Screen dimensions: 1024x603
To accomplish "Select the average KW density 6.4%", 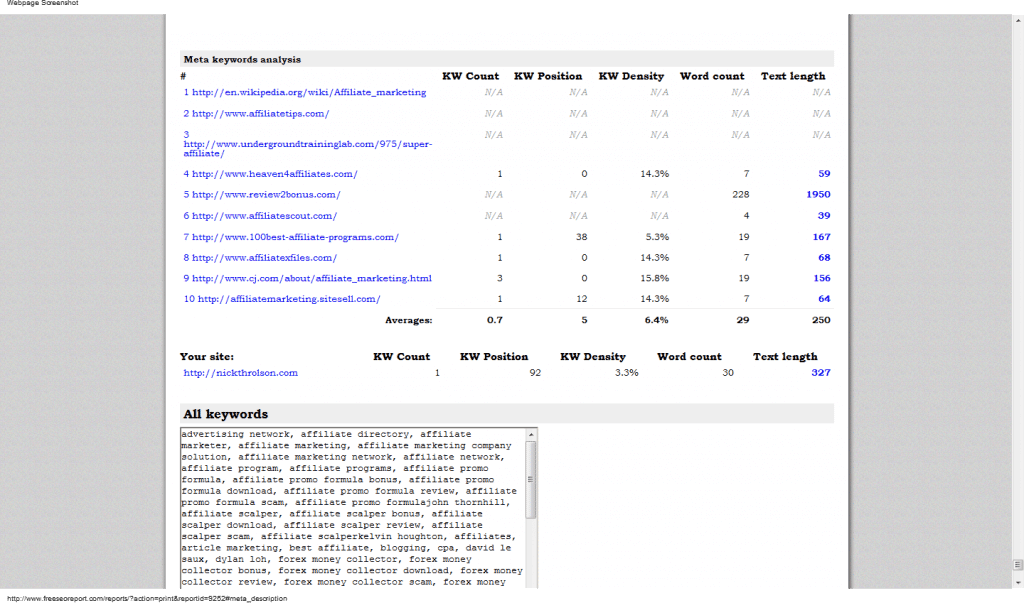I will [x=656, y=320].
